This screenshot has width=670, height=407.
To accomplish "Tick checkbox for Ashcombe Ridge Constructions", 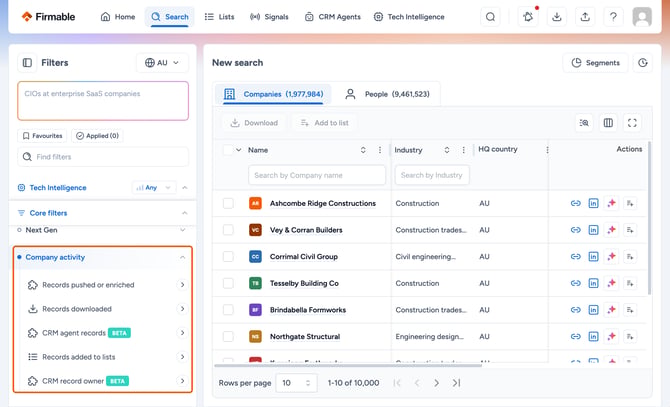I will coord(228,203).
